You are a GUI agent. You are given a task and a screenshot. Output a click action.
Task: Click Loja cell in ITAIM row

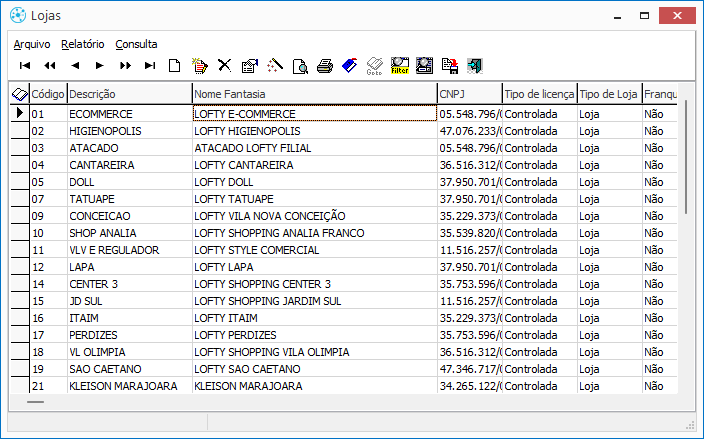coord(610,318)
